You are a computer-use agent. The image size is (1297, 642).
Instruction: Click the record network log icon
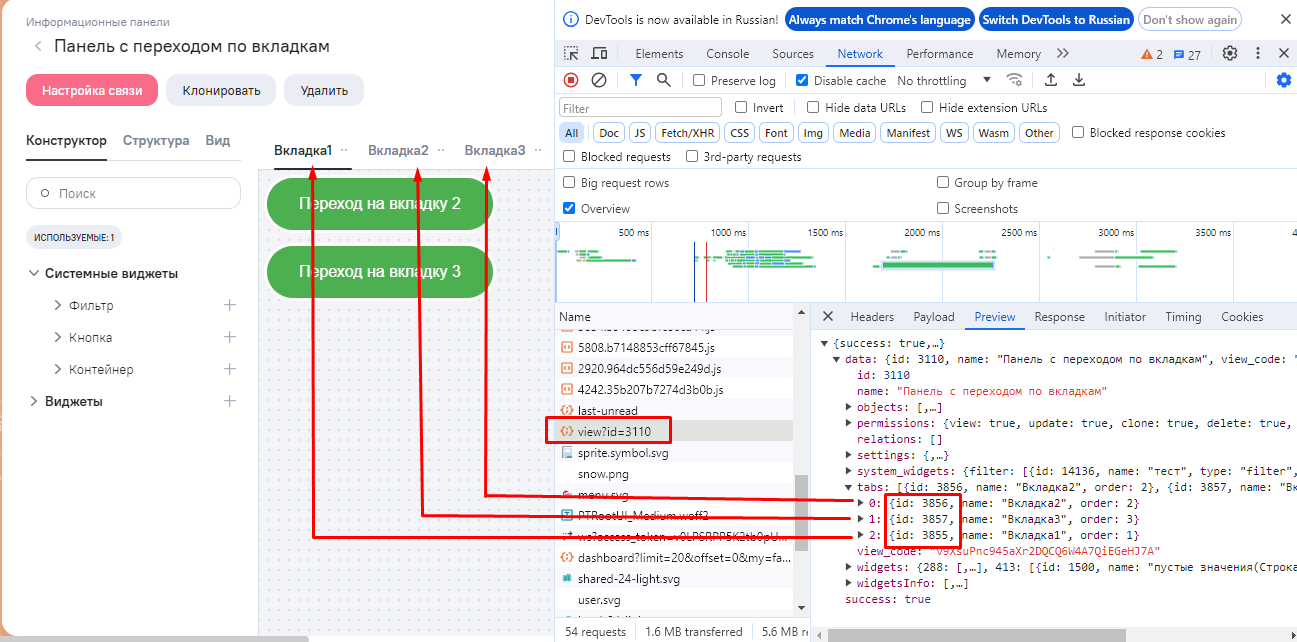point(571,80)
